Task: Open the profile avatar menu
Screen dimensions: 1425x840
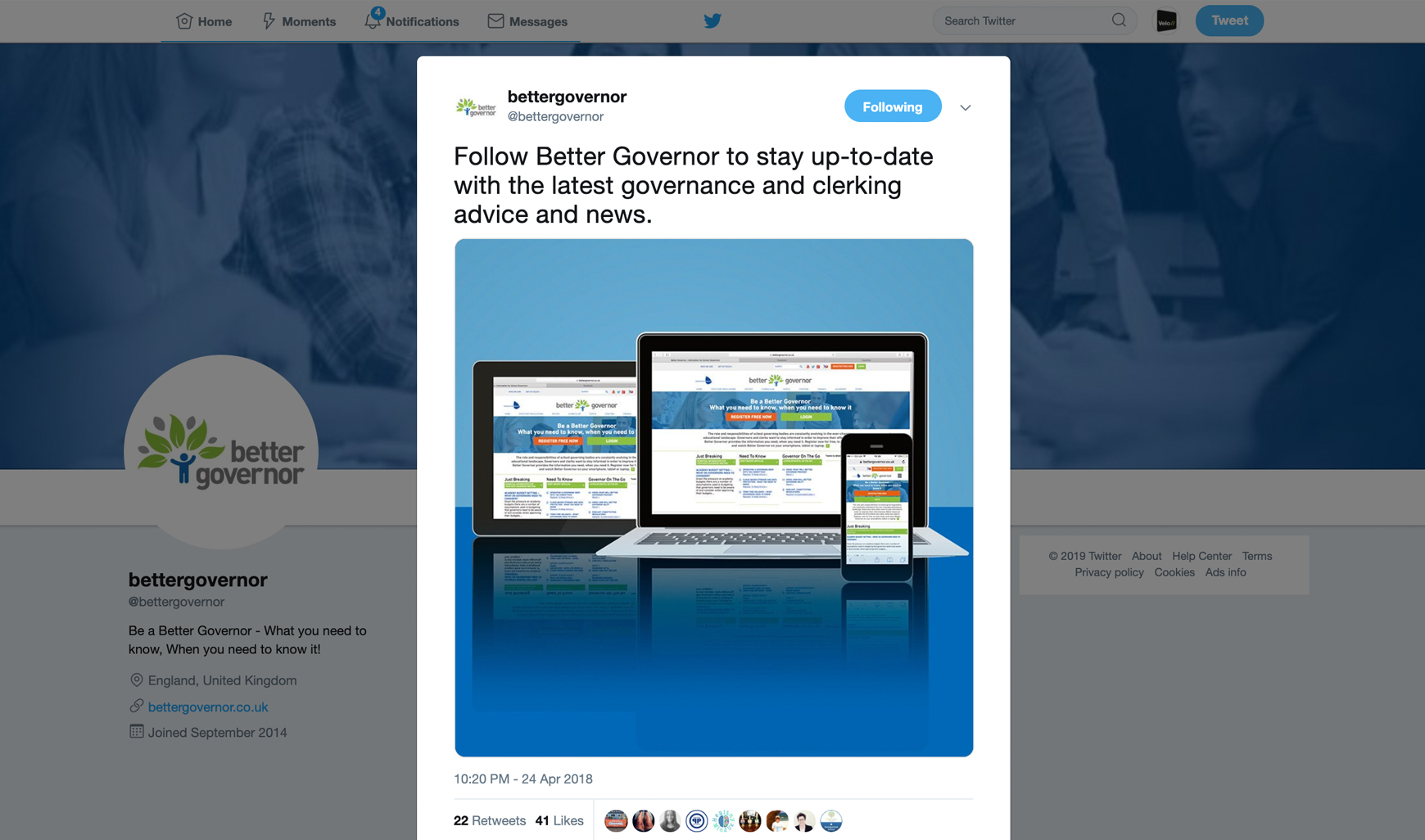Action: [1166, 20]
